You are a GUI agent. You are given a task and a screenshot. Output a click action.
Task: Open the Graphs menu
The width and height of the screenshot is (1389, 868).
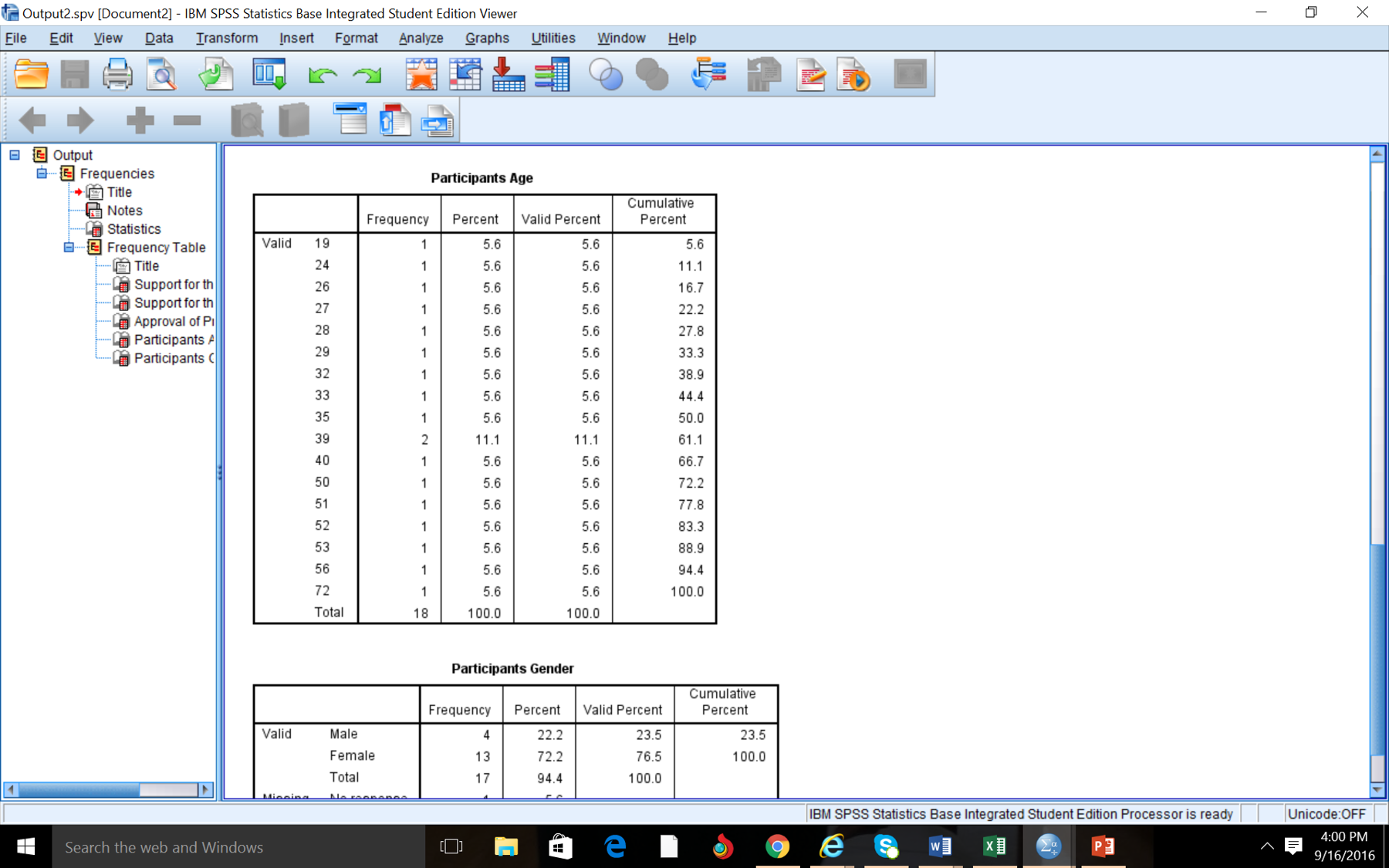tap(487, 38)
